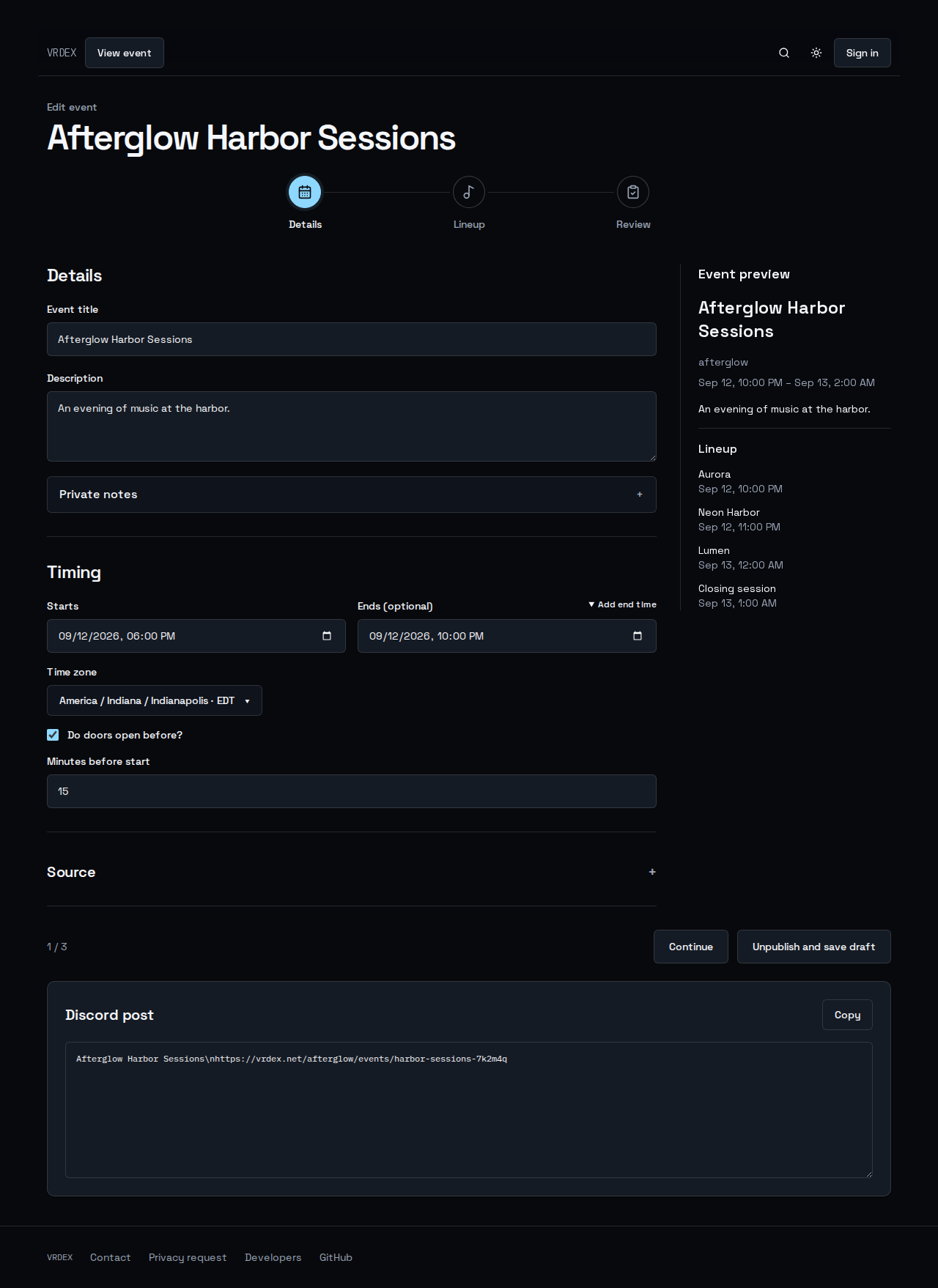Open the GitHub footer link
Image resolution: width=938 pixels, height=1288 pixels.
click(x=336, y=1257)
